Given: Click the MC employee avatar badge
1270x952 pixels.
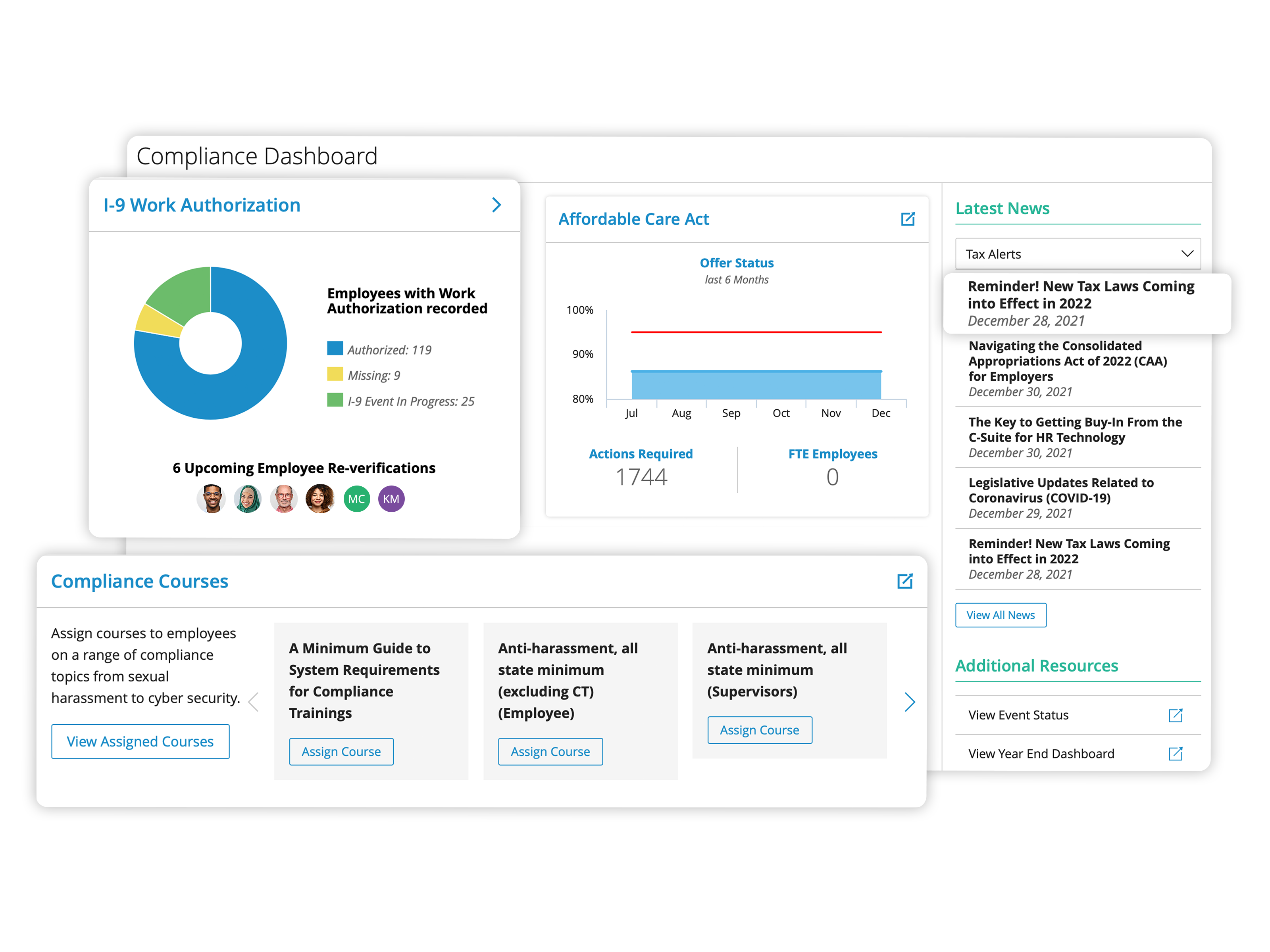Looking at the screenshot, I should (356, 499).
